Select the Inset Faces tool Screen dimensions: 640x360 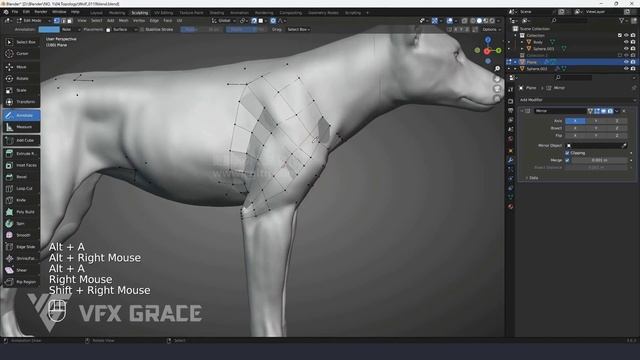pos(21,165)
